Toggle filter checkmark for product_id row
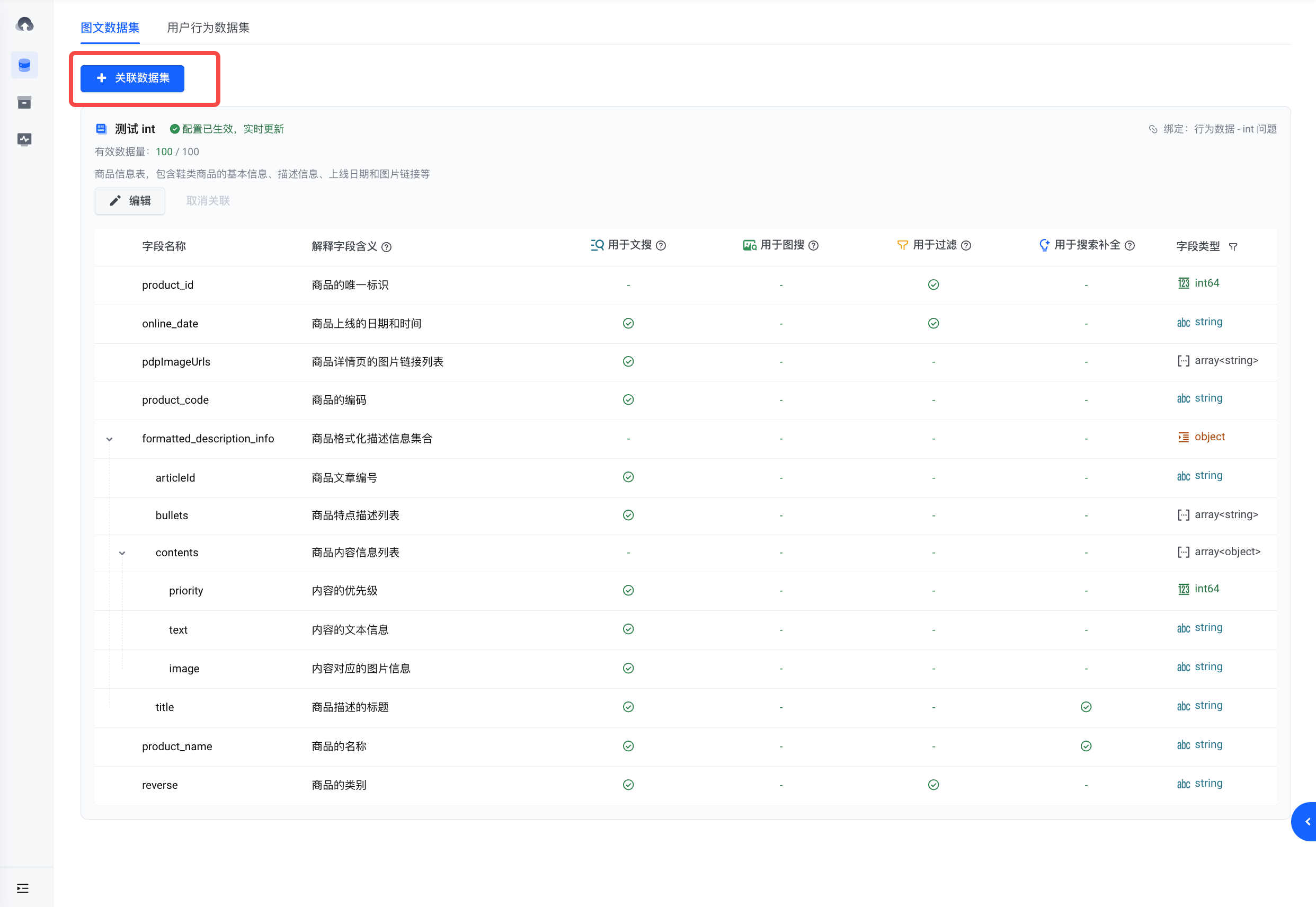This screenshot has width=1316, height=907. coord(933,284)
